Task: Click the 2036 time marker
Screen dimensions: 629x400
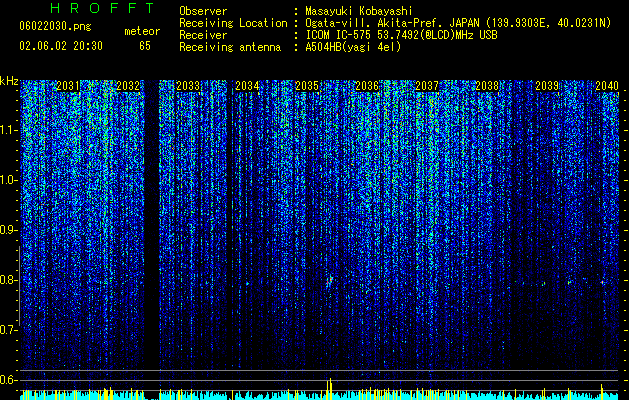Action: click(367, 86)
